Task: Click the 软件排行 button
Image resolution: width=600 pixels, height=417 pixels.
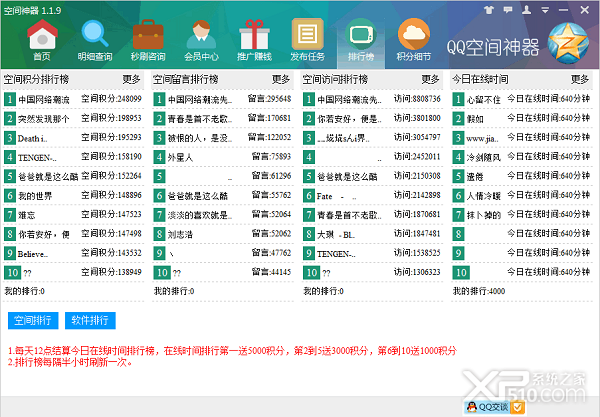Action: pyautogui.click(x=90, y=320)
